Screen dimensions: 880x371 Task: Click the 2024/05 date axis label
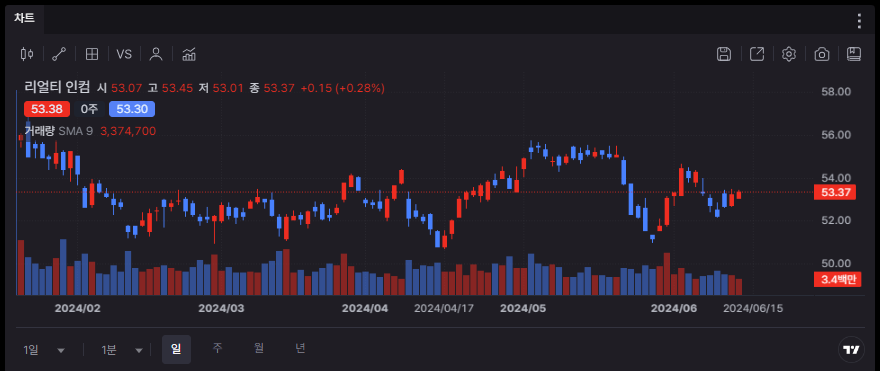point(522,308)
